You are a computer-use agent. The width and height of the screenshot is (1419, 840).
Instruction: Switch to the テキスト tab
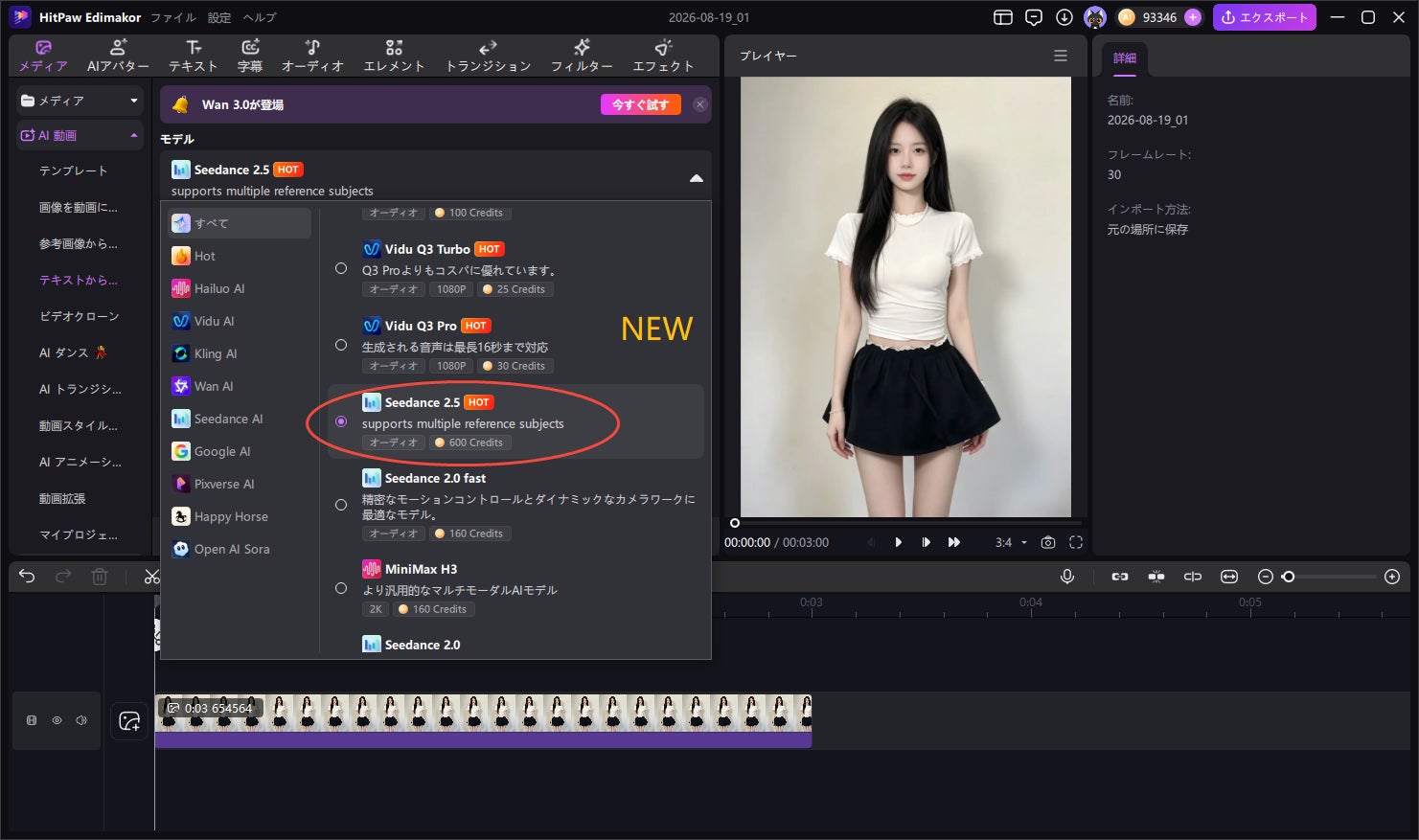194,56
